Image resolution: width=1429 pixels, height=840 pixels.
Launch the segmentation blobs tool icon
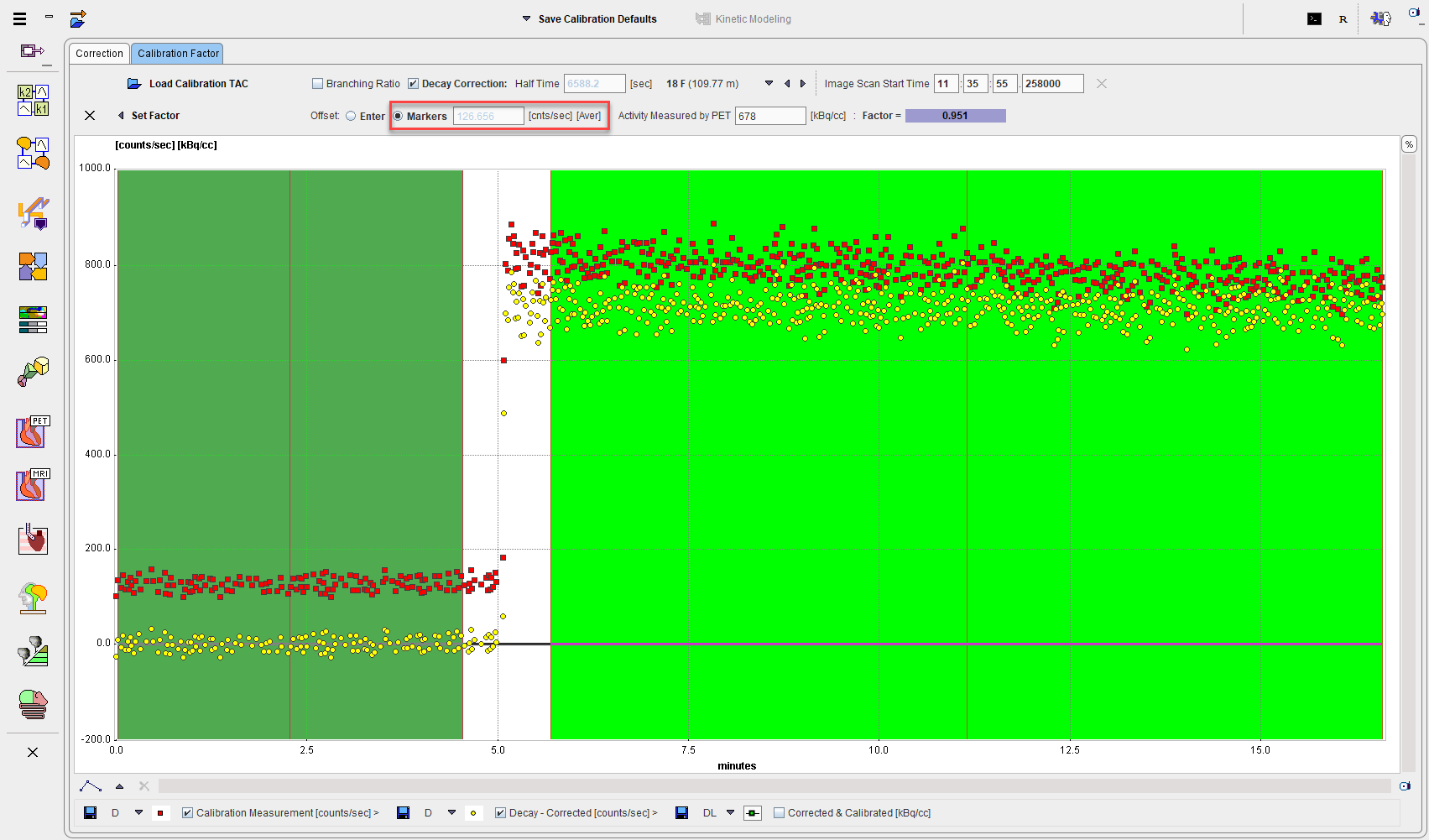pyautogui.click(x=34, y=704)
